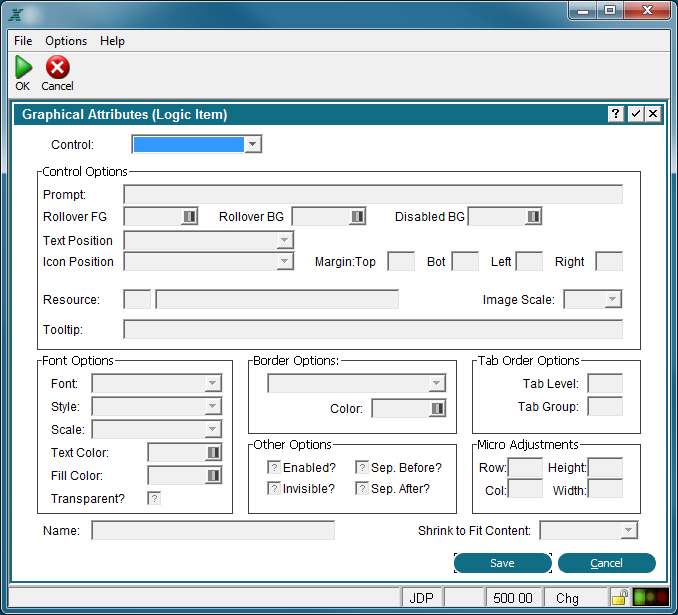678x615 pixels.
Task: Expand the Scale dropdown in Font Options
Action: (x=213, y=429)
